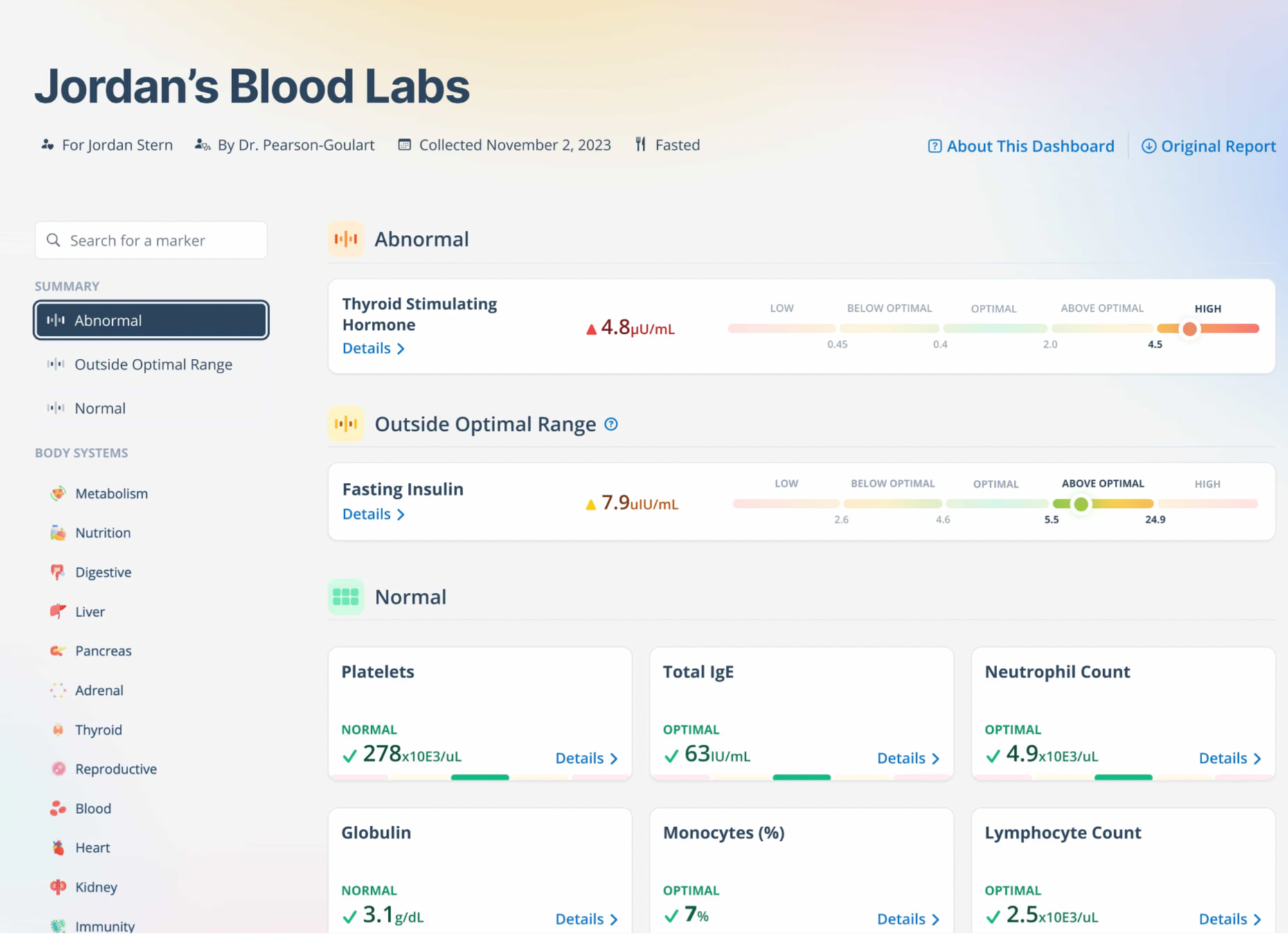Click the Metabolism body system icon
The height and width of the screenshot is (938, 1288).
pos(58,493)
